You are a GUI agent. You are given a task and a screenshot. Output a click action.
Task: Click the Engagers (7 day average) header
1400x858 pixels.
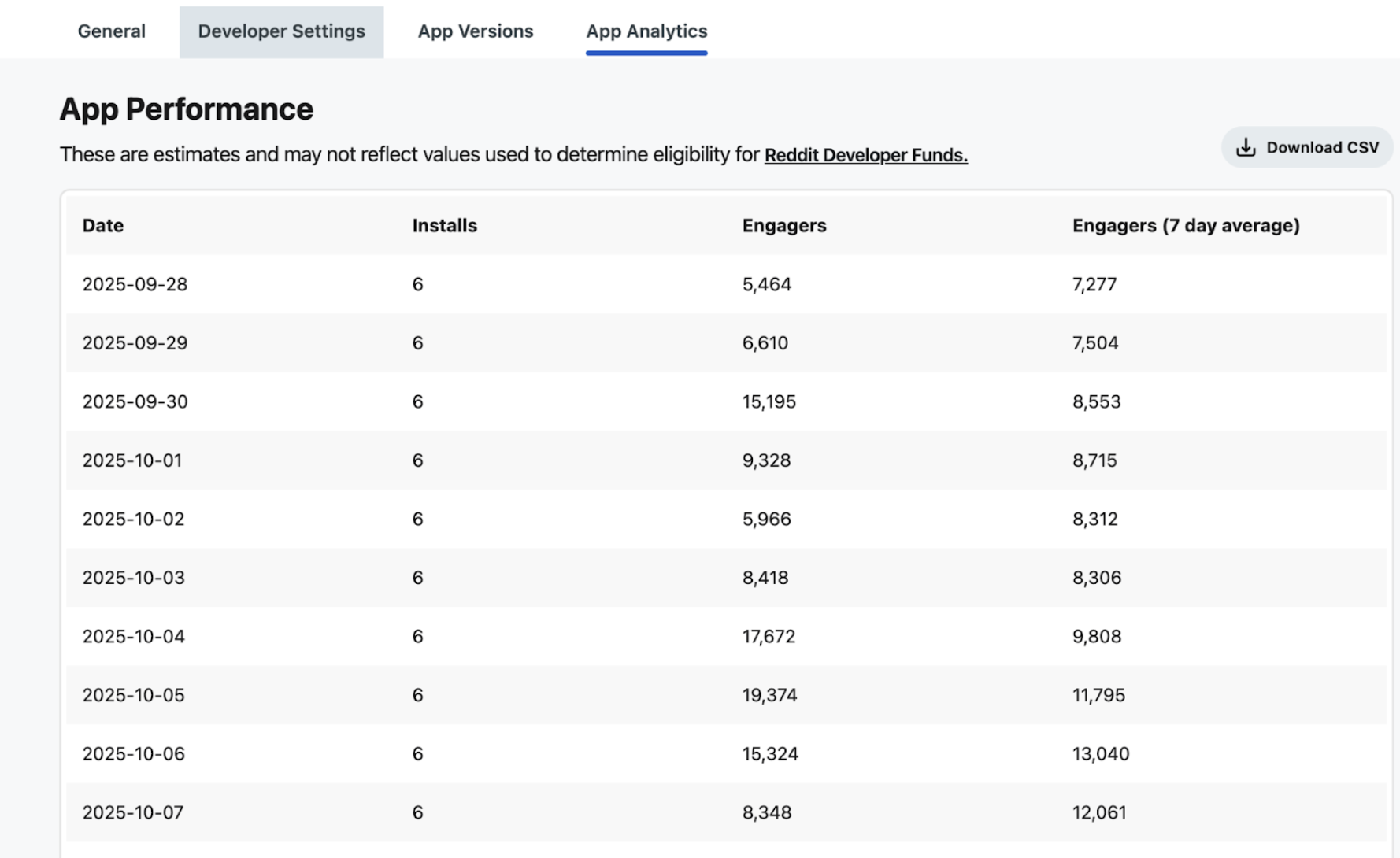coord(1186,226)
